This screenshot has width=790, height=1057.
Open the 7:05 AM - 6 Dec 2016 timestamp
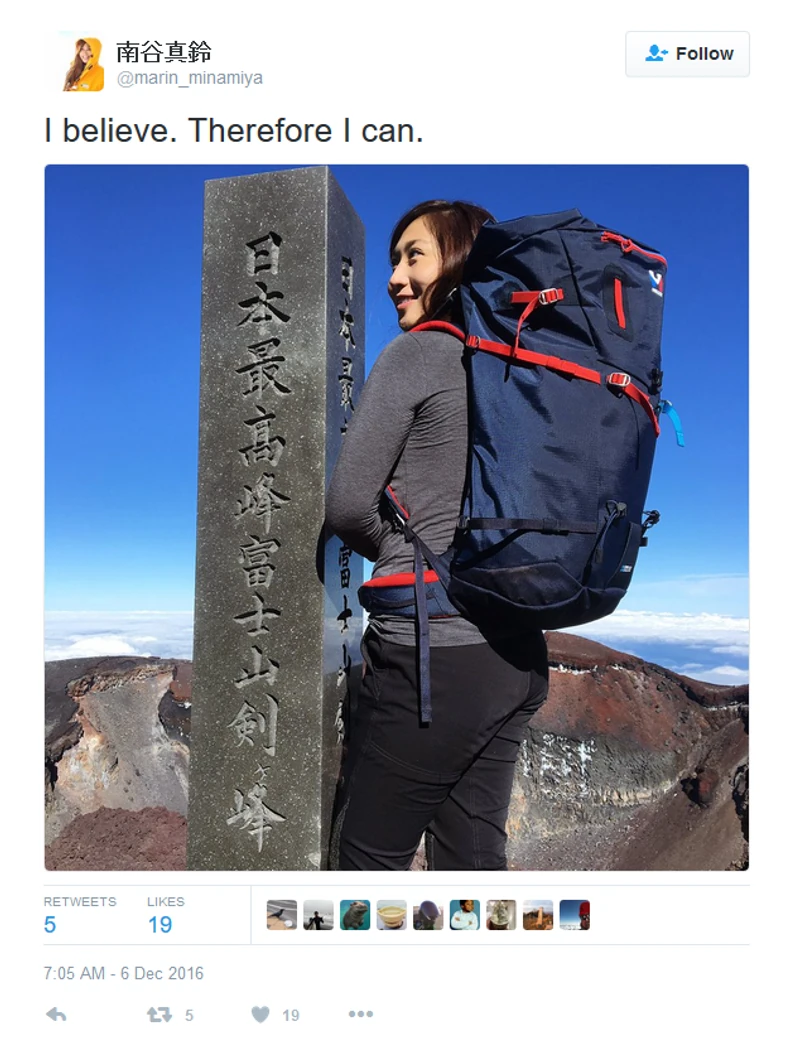pos(123,973)
